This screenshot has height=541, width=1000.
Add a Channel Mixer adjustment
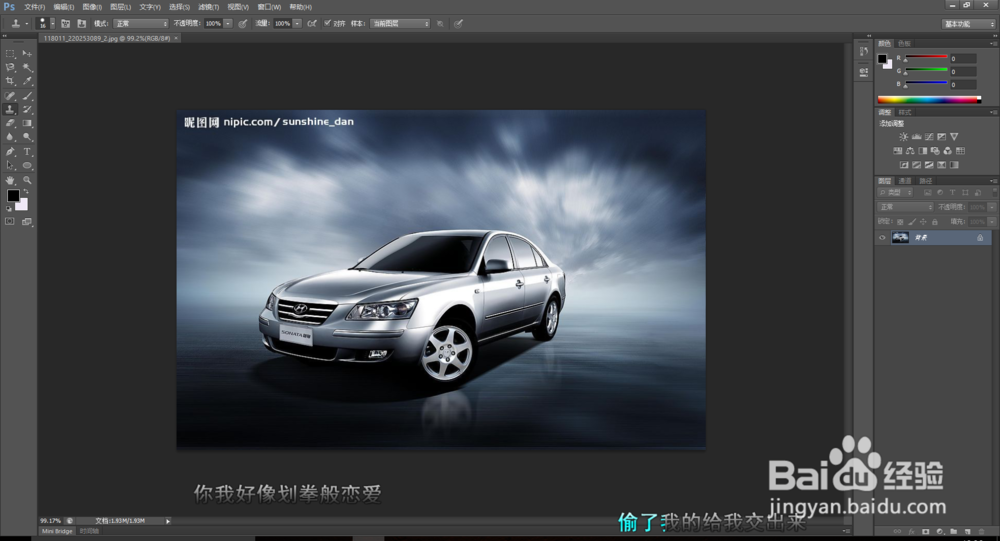[948, 151]
